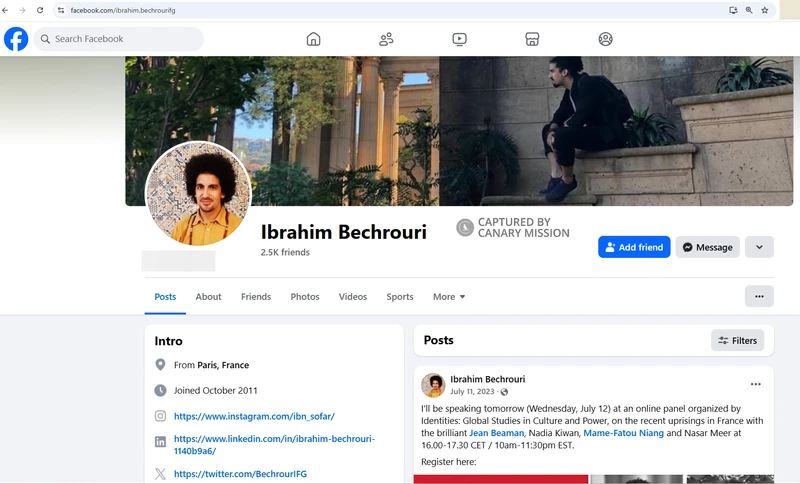Click the LinkedIn icon in Intro

point(160,442)
